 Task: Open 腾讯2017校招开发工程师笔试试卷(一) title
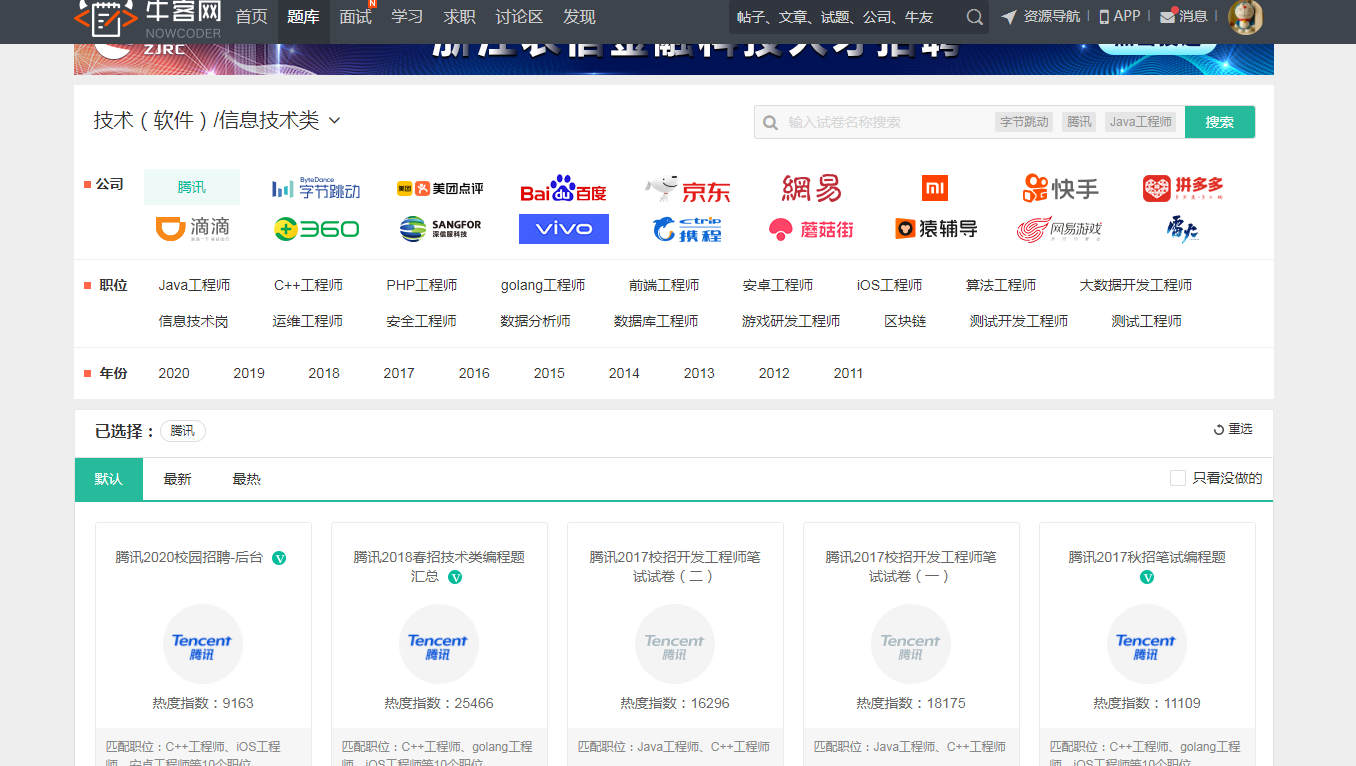pyautogui.click(x=911, y=566)
